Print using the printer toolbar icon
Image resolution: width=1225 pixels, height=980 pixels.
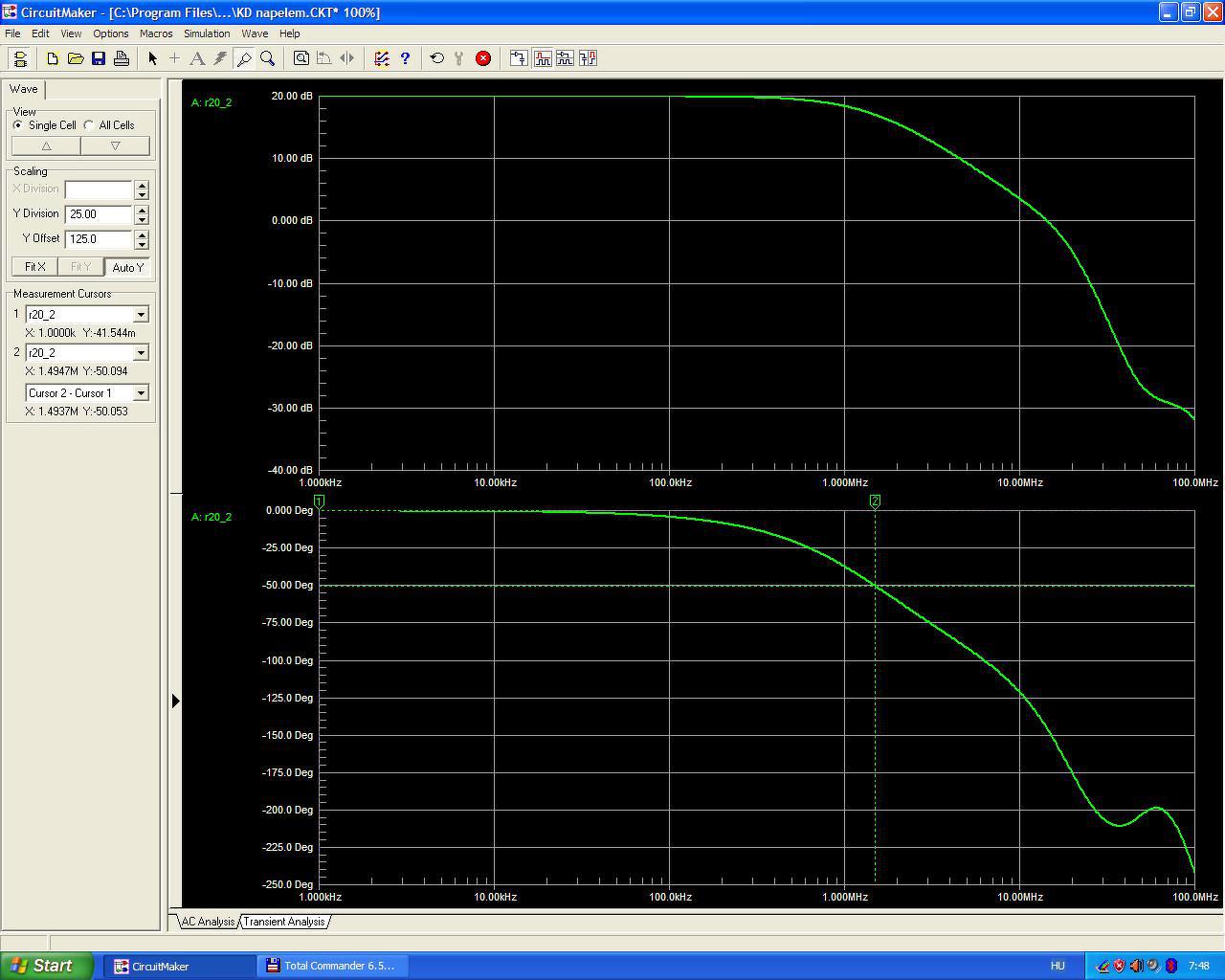coord(122,58)
